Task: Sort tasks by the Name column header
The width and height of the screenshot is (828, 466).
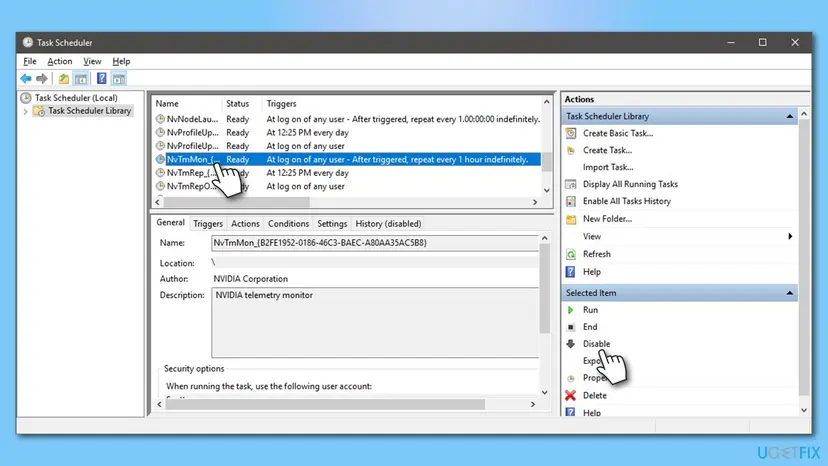Action: tap(187, 104)
